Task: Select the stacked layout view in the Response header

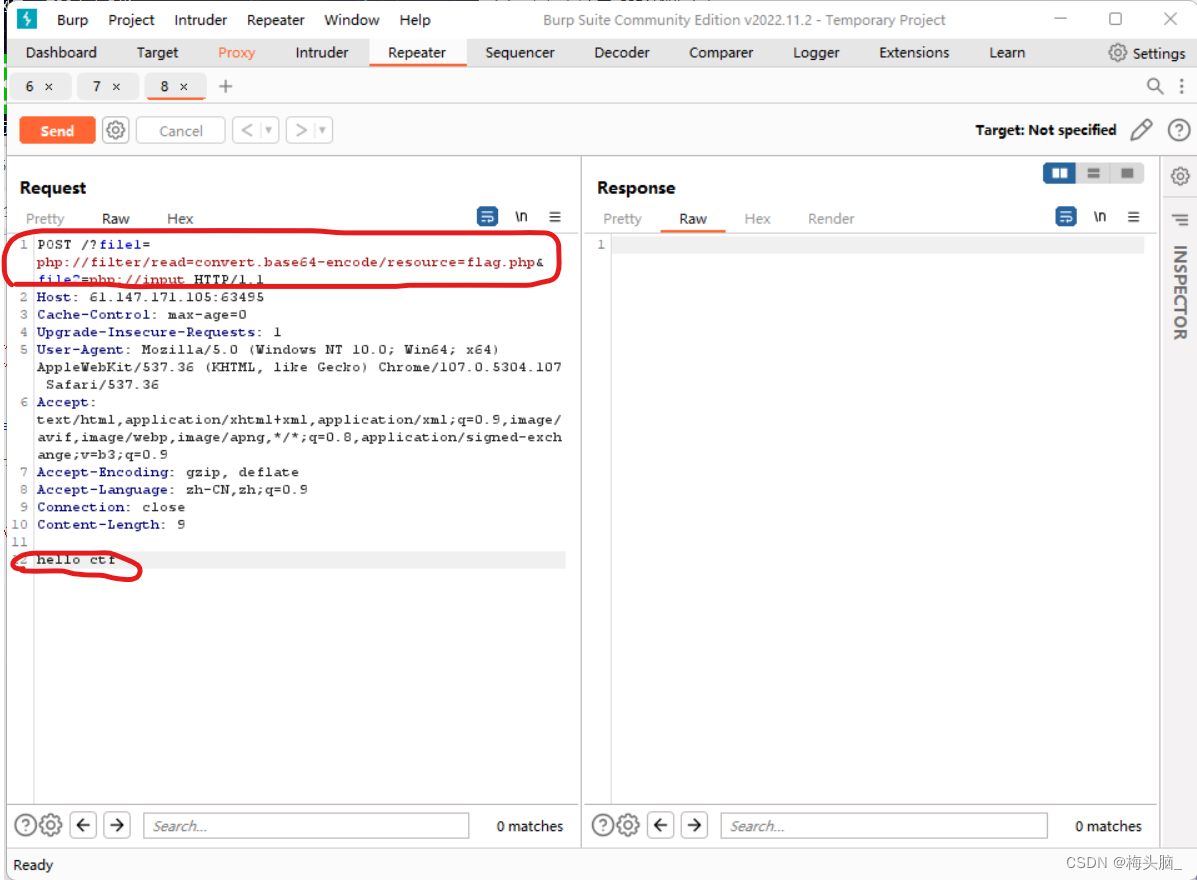Action: [1093, 173]
